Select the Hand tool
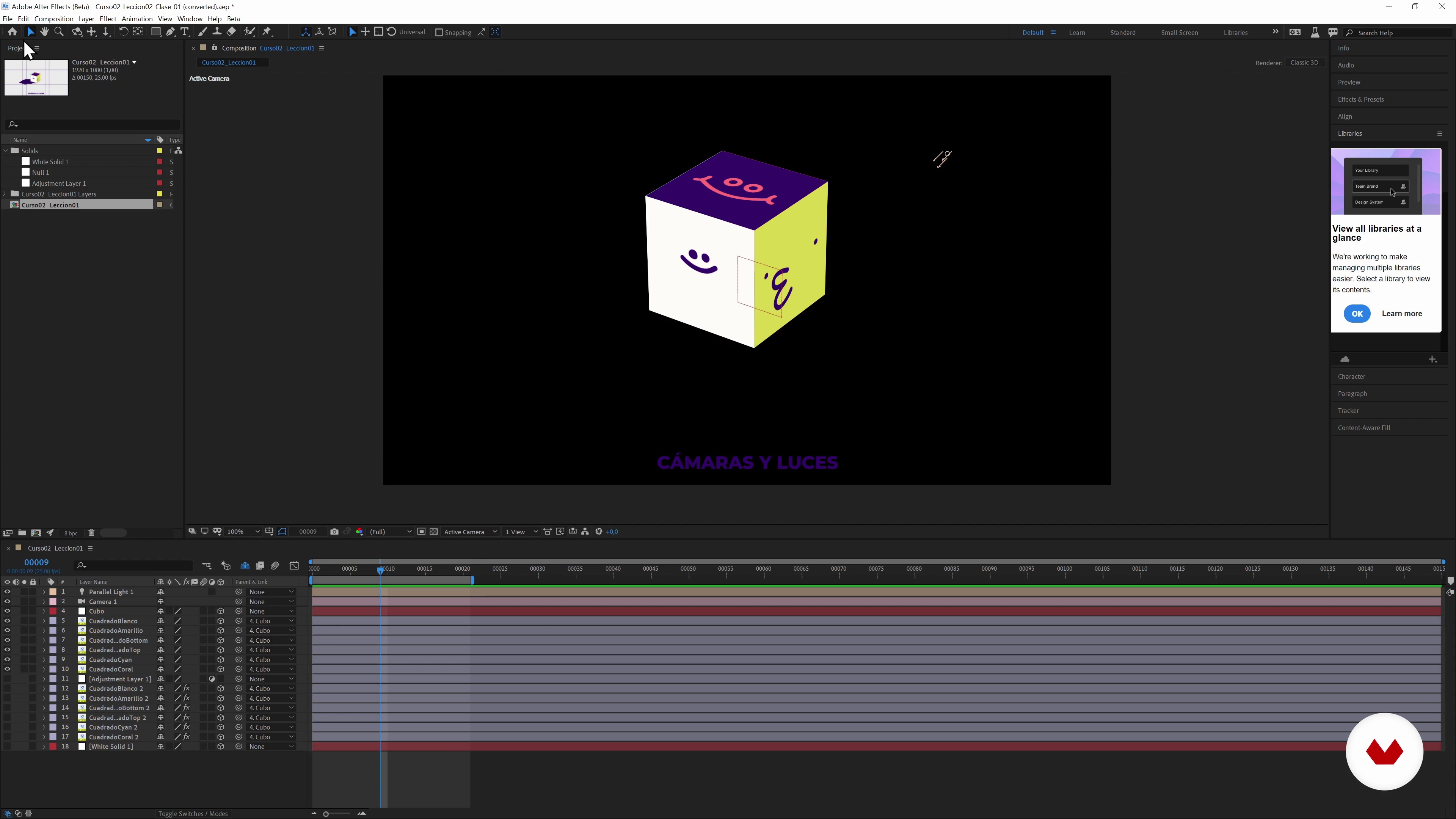 coord(45,32)
